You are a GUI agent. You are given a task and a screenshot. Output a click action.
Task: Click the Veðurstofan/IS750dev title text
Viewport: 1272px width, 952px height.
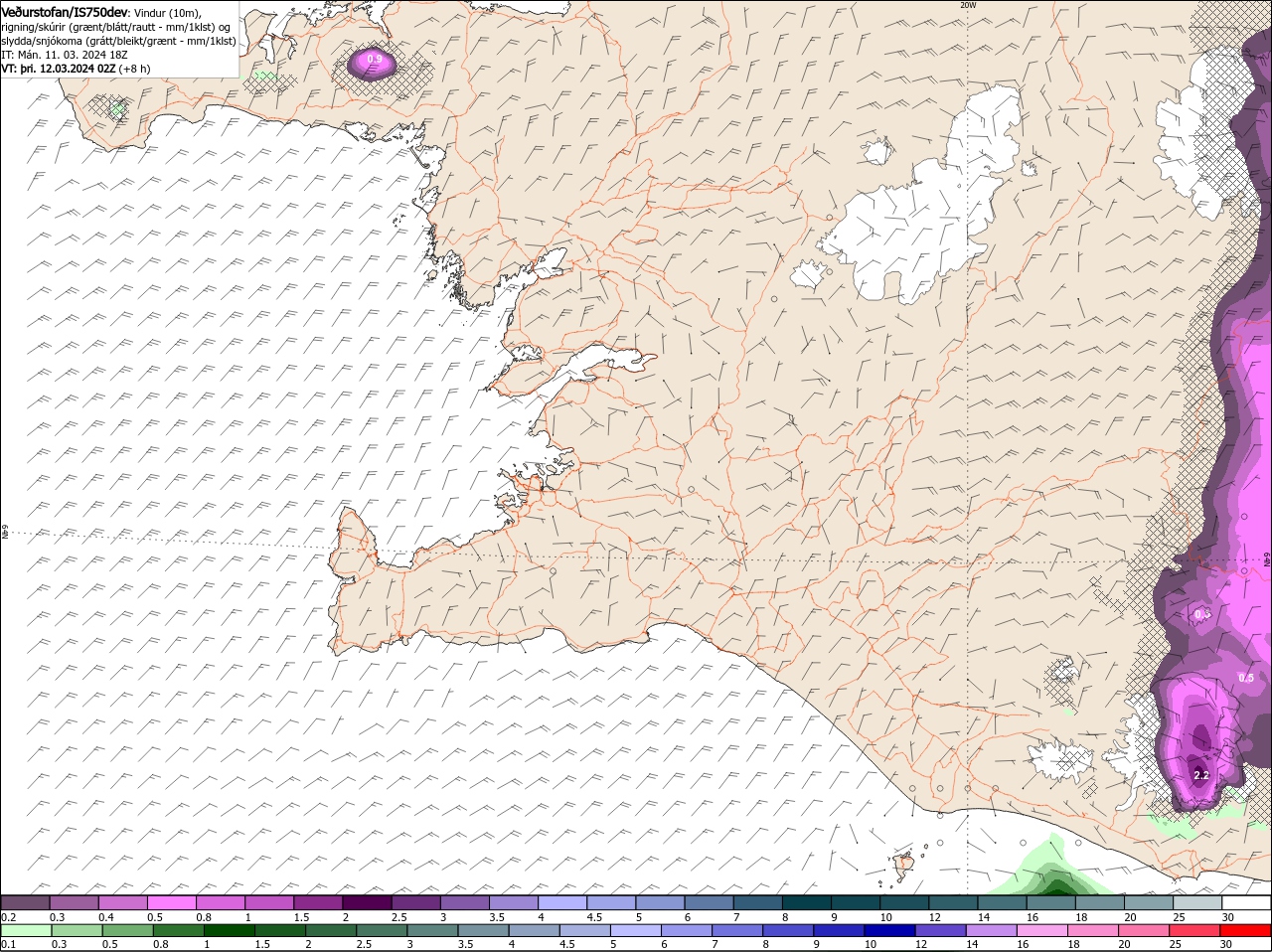pos(65,11)
